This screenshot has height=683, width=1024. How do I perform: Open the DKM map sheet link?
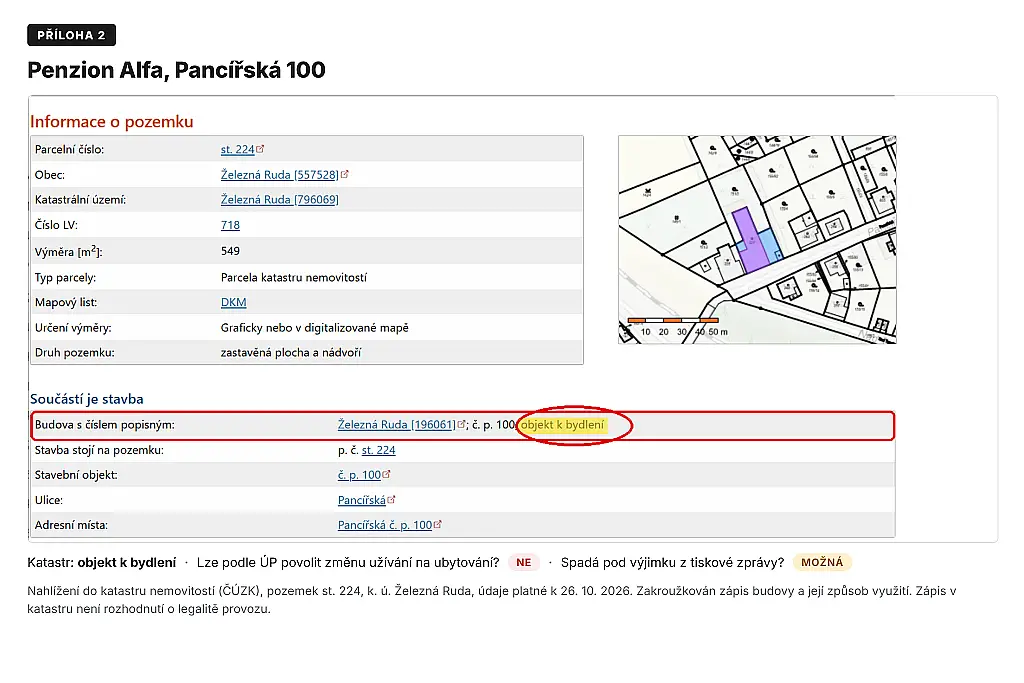click(x=233, y=302)
